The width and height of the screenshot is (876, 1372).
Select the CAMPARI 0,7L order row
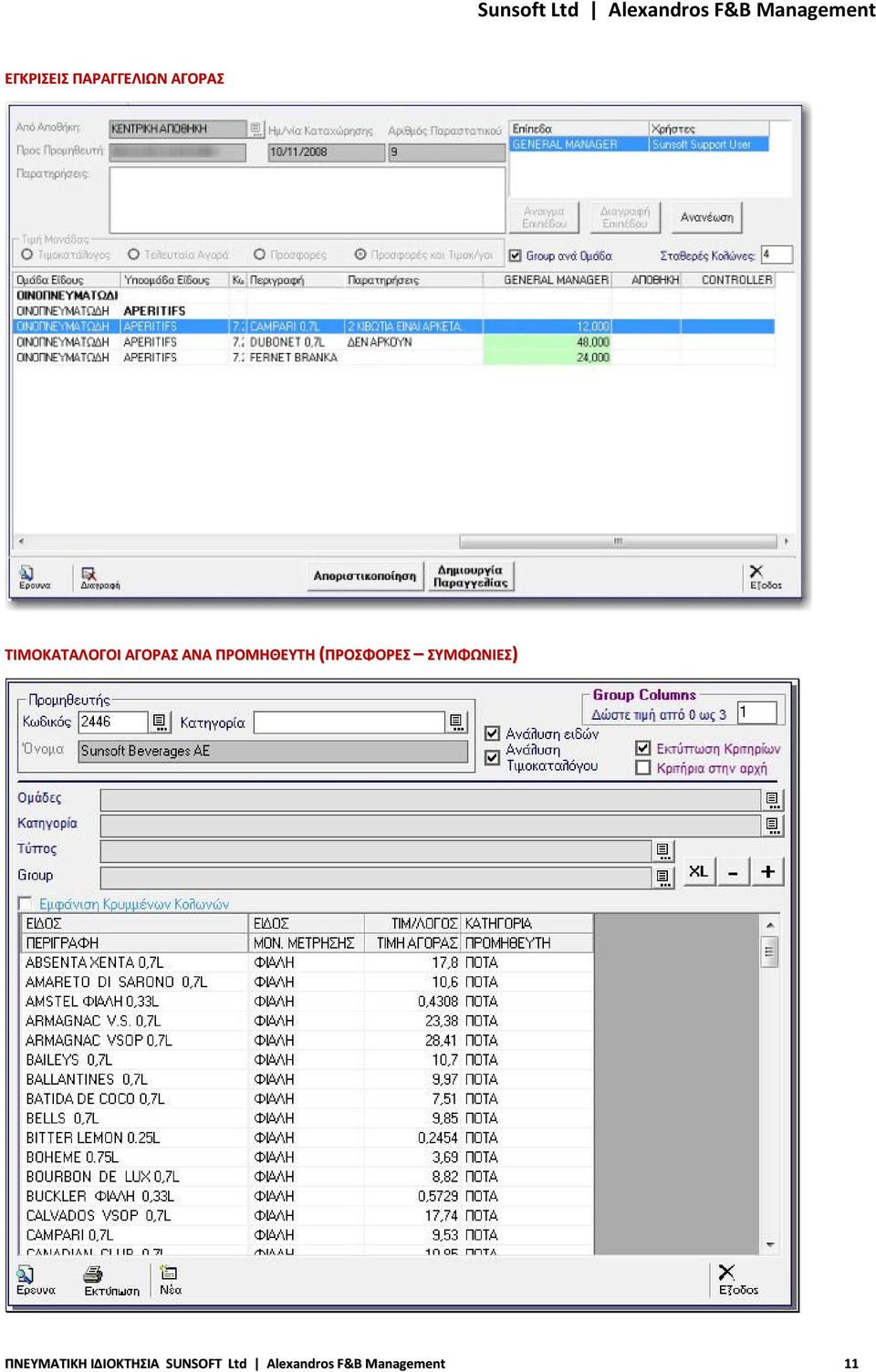(394, 327)
